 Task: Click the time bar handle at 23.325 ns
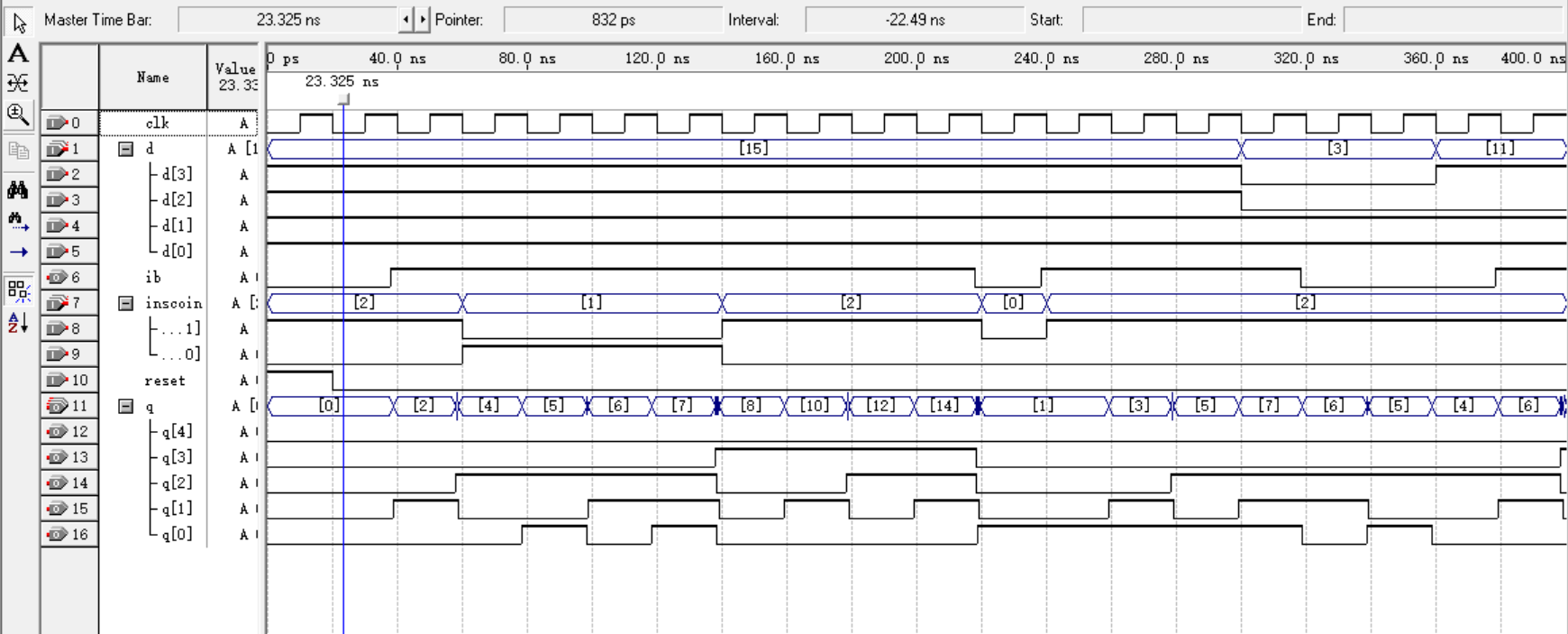[343, 99]
